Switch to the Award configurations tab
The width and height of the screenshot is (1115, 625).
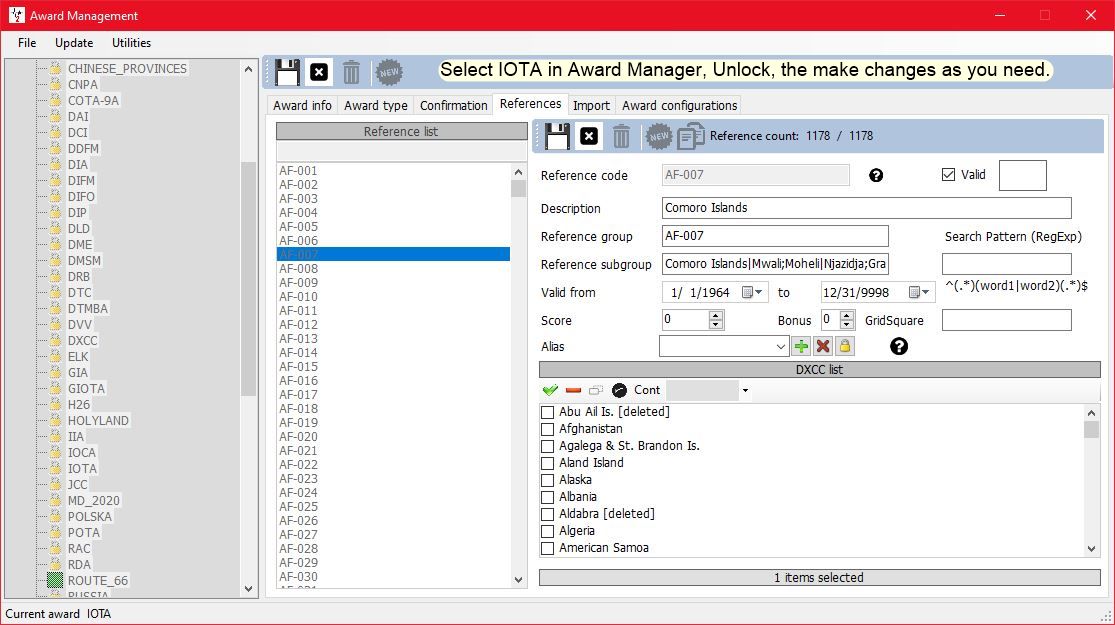680,105
